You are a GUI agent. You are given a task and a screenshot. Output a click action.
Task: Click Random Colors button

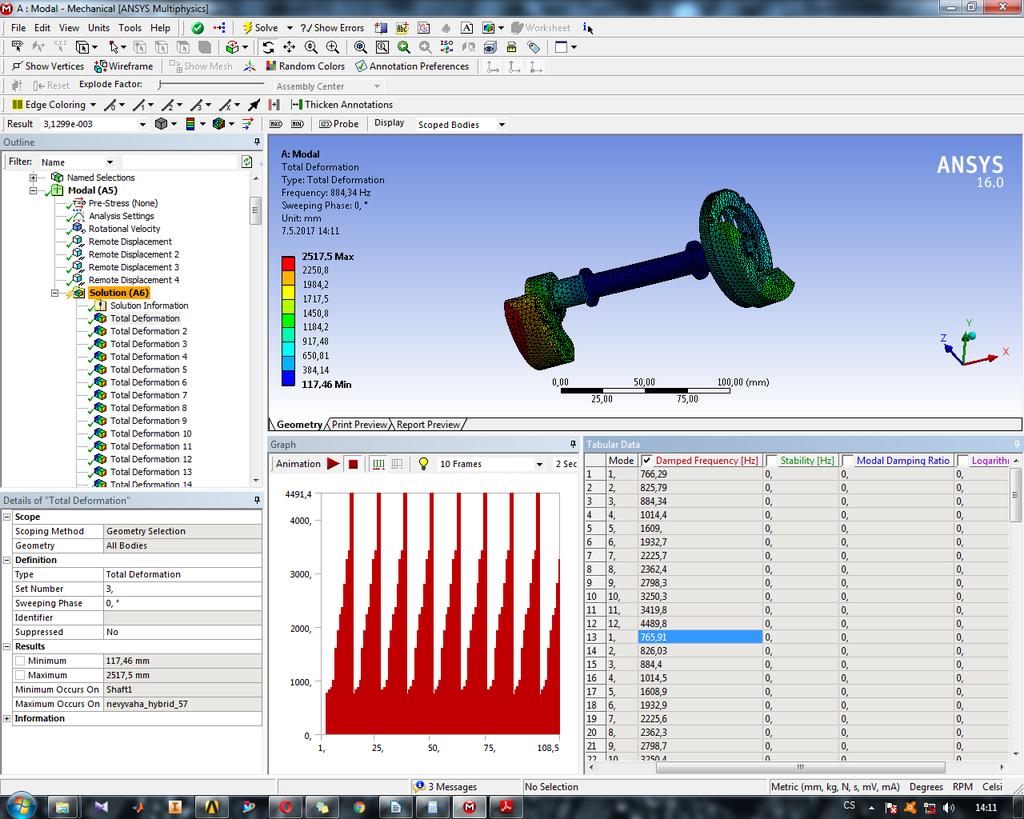tap(305, 66)
